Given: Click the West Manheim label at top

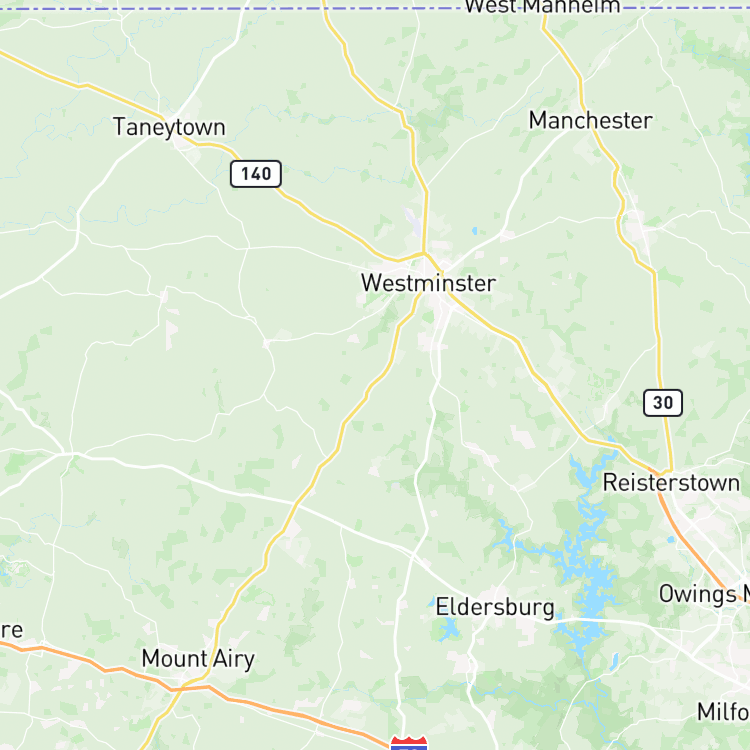Looking at the screenshot, I should (x=542, y=7).
